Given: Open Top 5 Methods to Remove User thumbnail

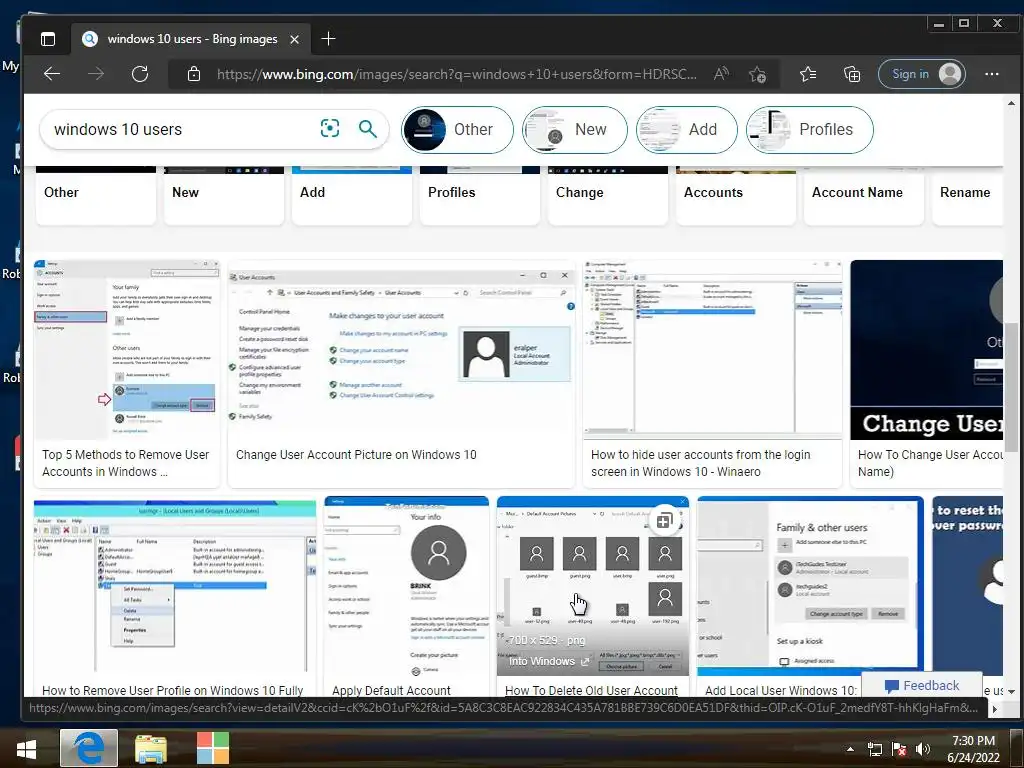Looking at the screenshot, I should [x=127, y=350].
